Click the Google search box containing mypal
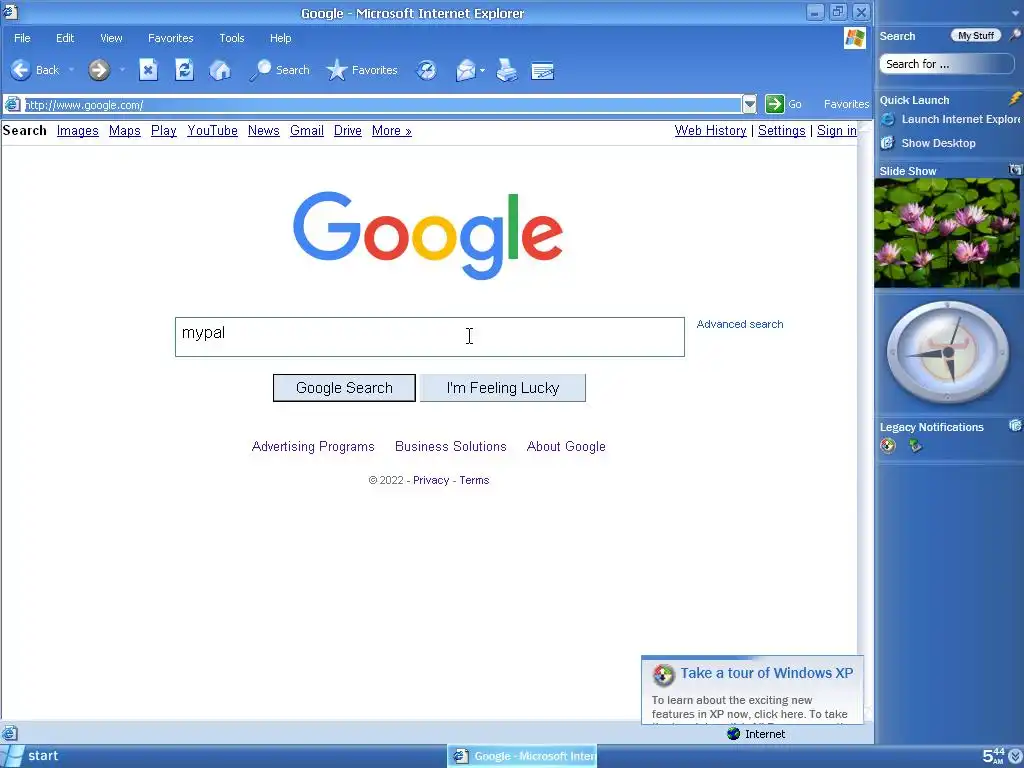Image resolution: width=1024 pixels, height=768 pixels. click(x=430, y=337)
